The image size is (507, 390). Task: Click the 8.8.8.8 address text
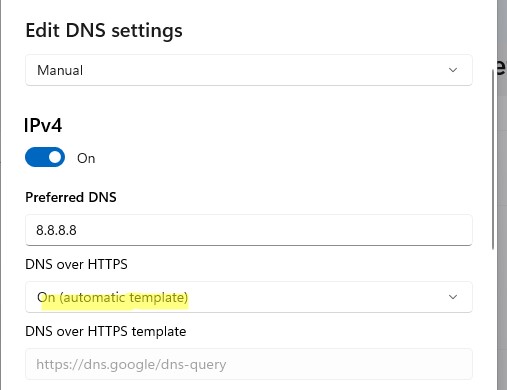click(x=56, y=230)
